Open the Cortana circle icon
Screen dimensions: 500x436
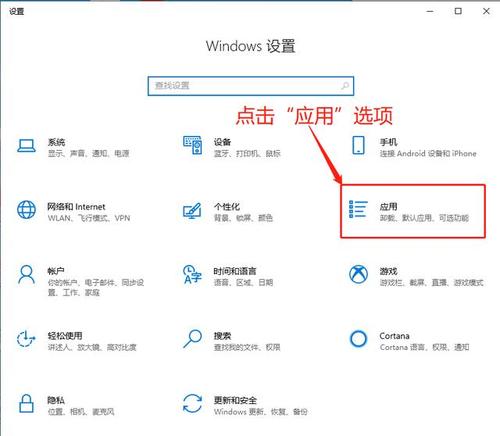pyautogui.click(x=358, y=339)
